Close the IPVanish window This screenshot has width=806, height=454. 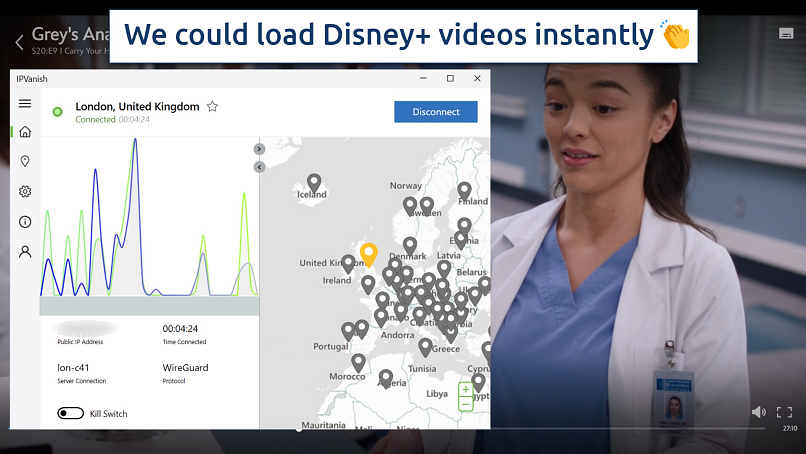(x=477, y=79)
